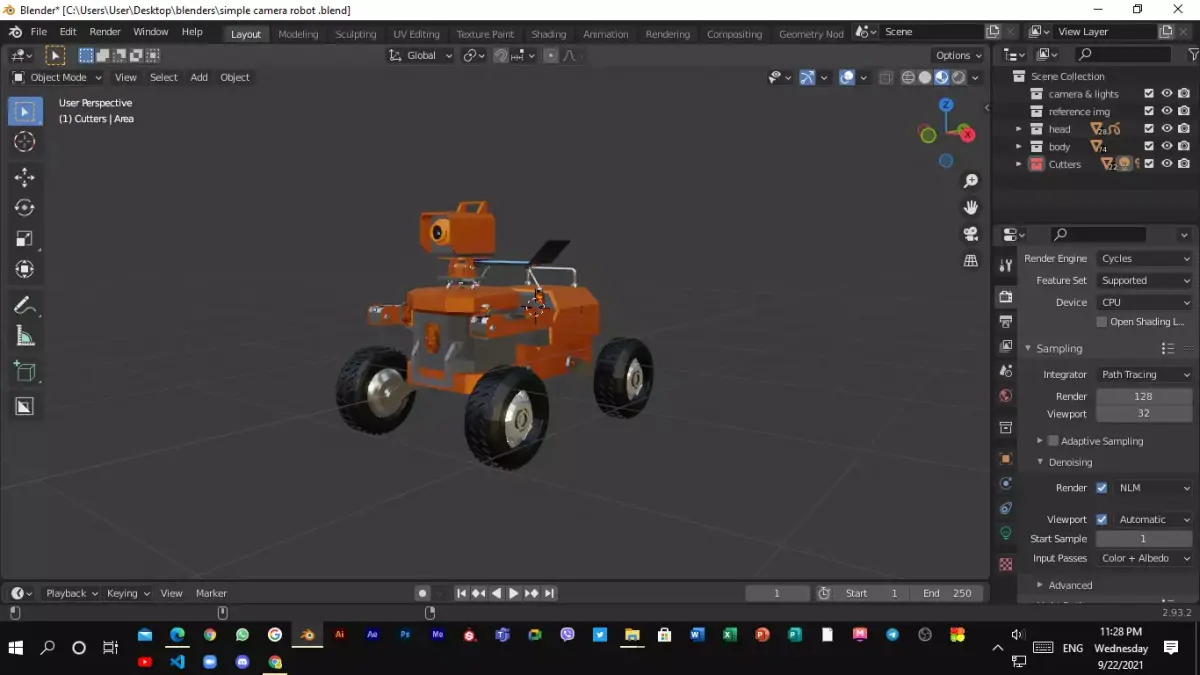Disable Render denoising checkbox
1200x675 pixels.
(x=1101, y=488)
